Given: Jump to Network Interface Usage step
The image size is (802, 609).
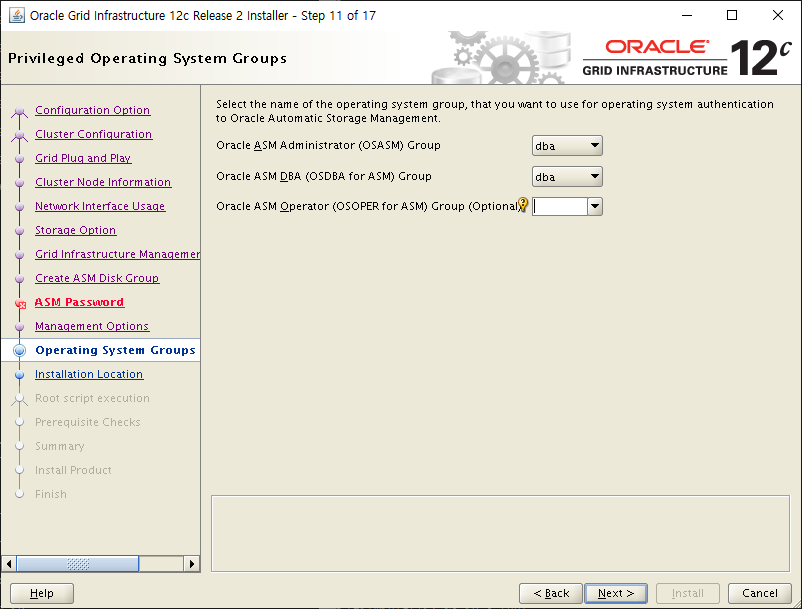Looking at the screenshot, I should (x=100, y=206).
